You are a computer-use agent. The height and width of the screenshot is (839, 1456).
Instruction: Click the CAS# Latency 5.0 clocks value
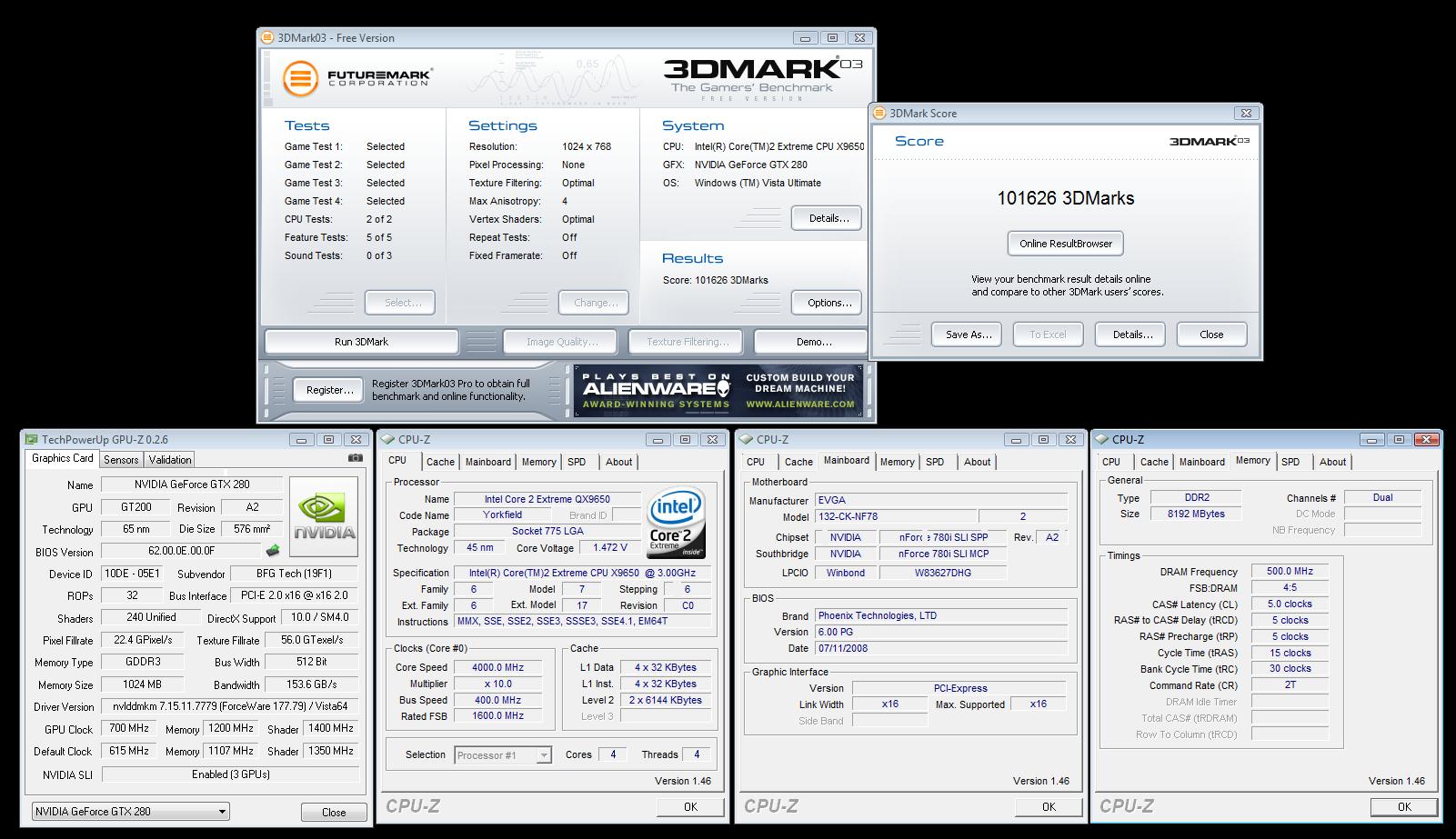click(1290, 604)
